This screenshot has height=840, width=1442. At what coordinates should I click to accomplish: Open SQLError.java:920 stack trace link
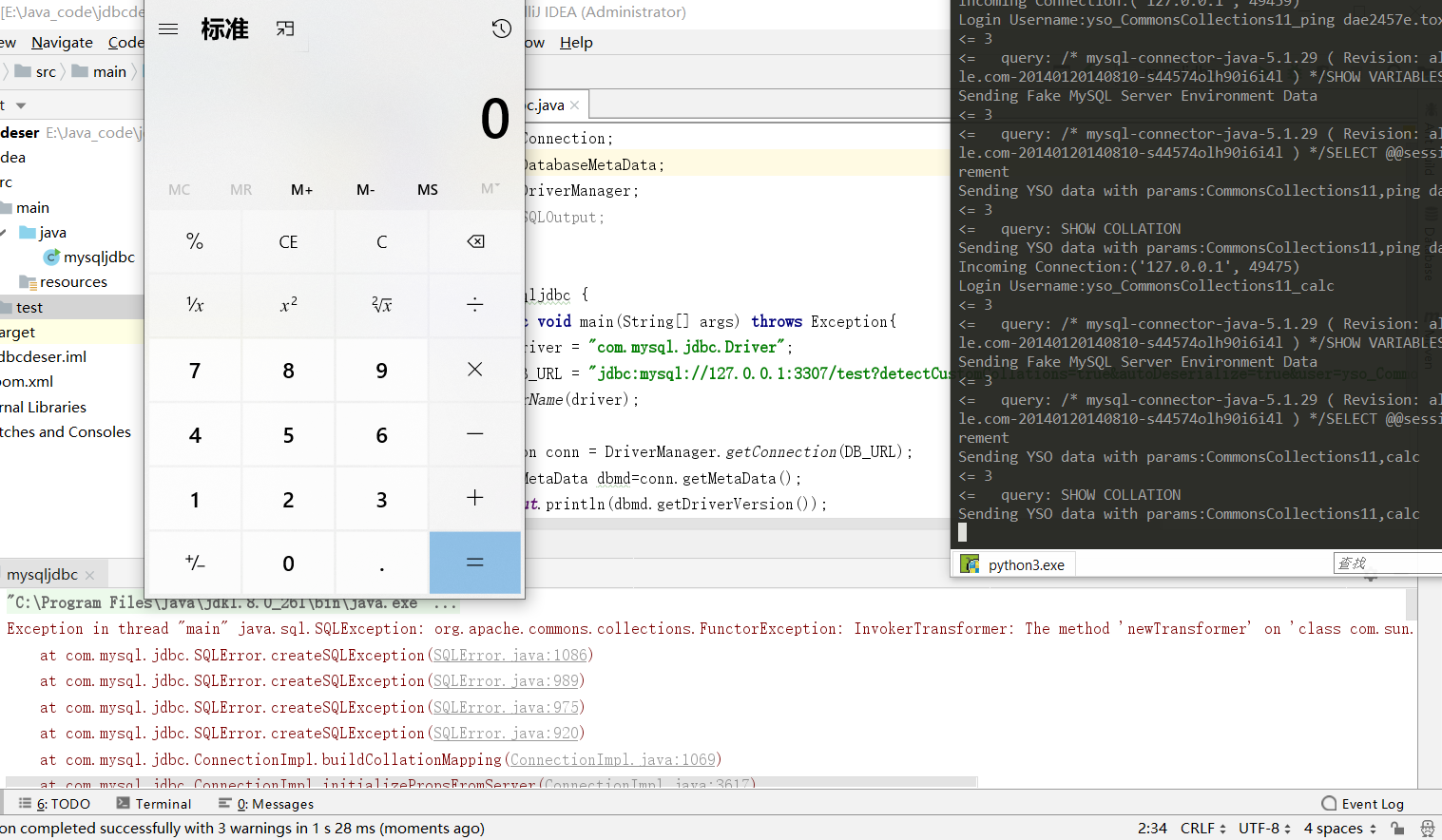(x=506, y=733)
